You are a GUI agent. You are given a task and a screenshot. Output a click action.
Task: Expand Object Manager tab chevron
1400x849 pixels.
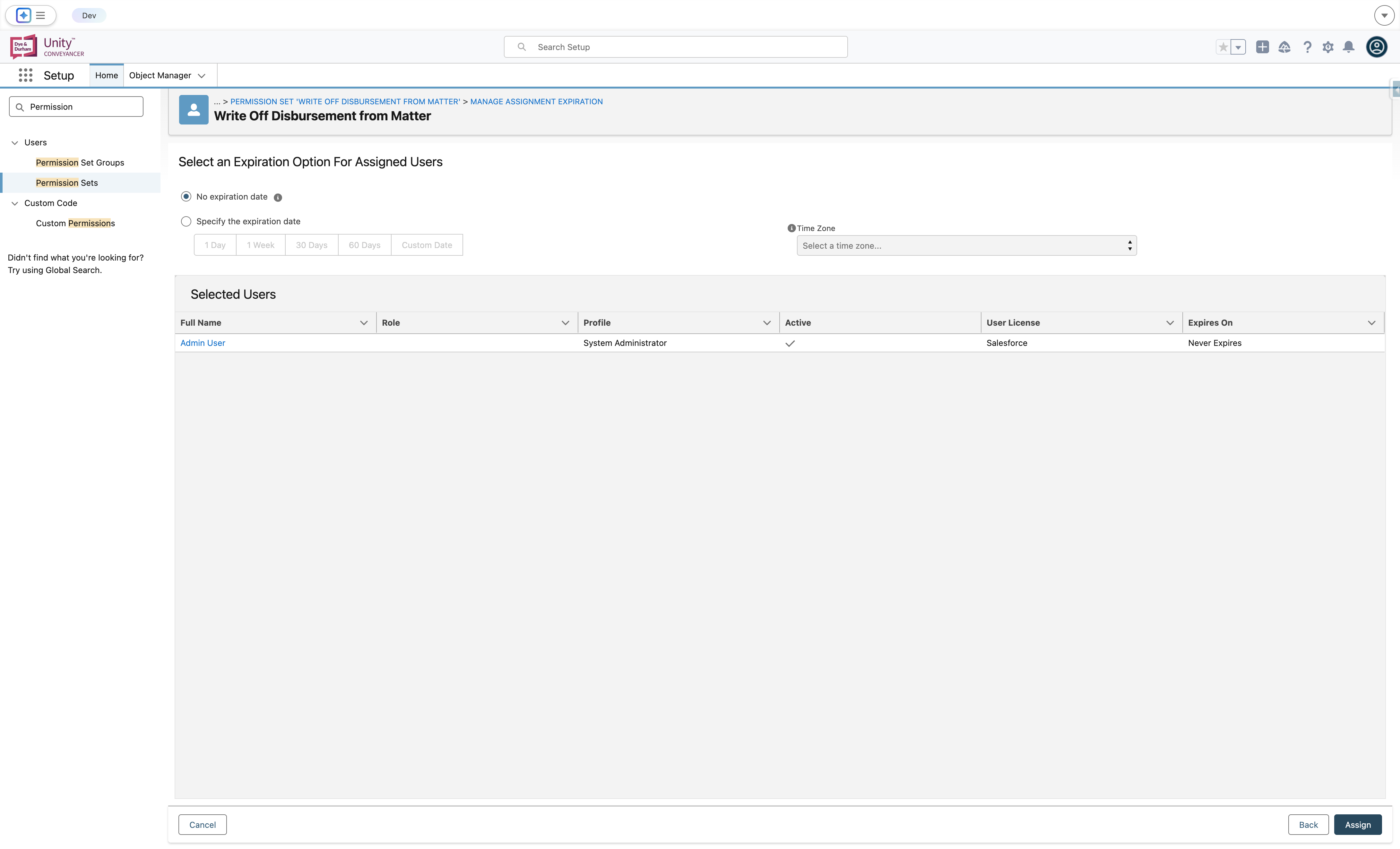pos(202,75)
